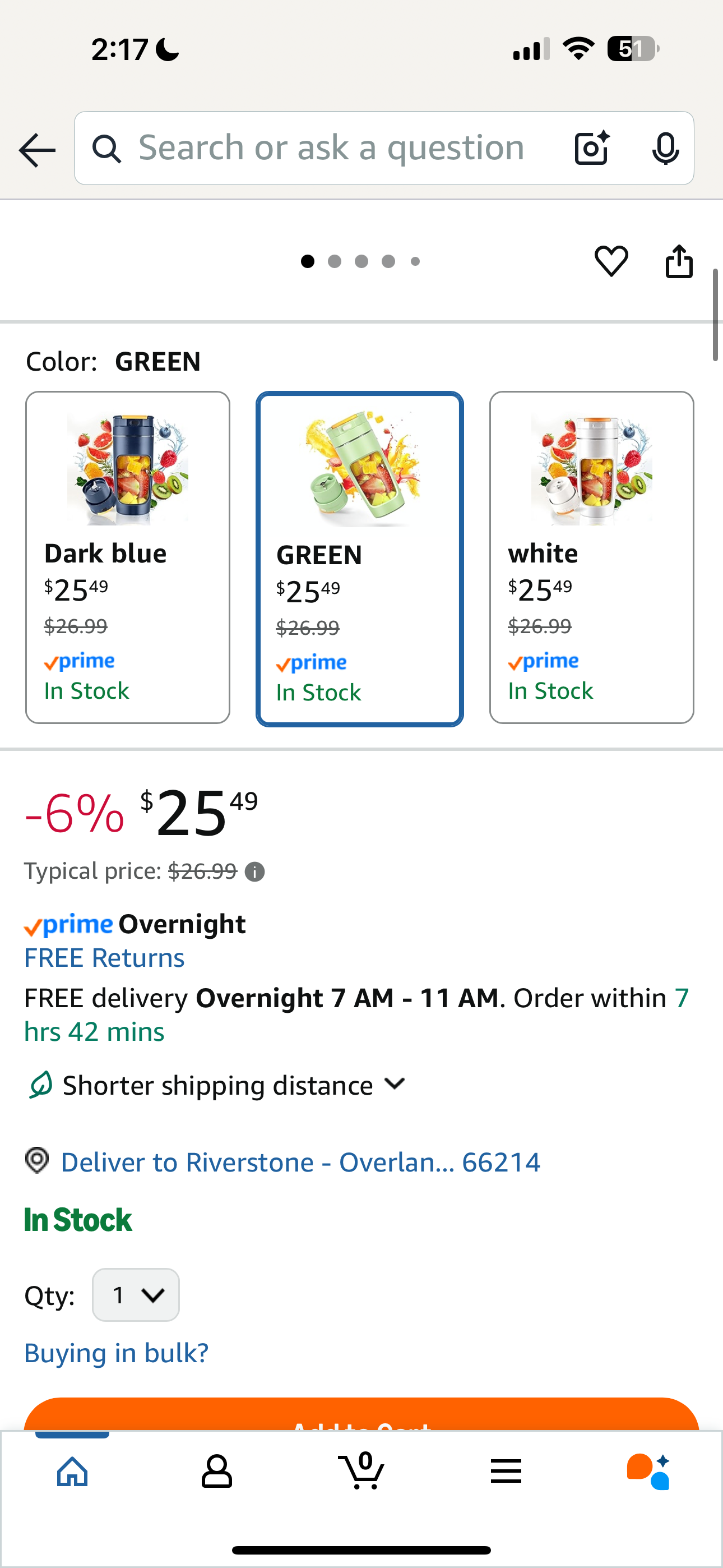723x1568 pixels.
Task: Add item to wish list heart
Action: (611, 261)
